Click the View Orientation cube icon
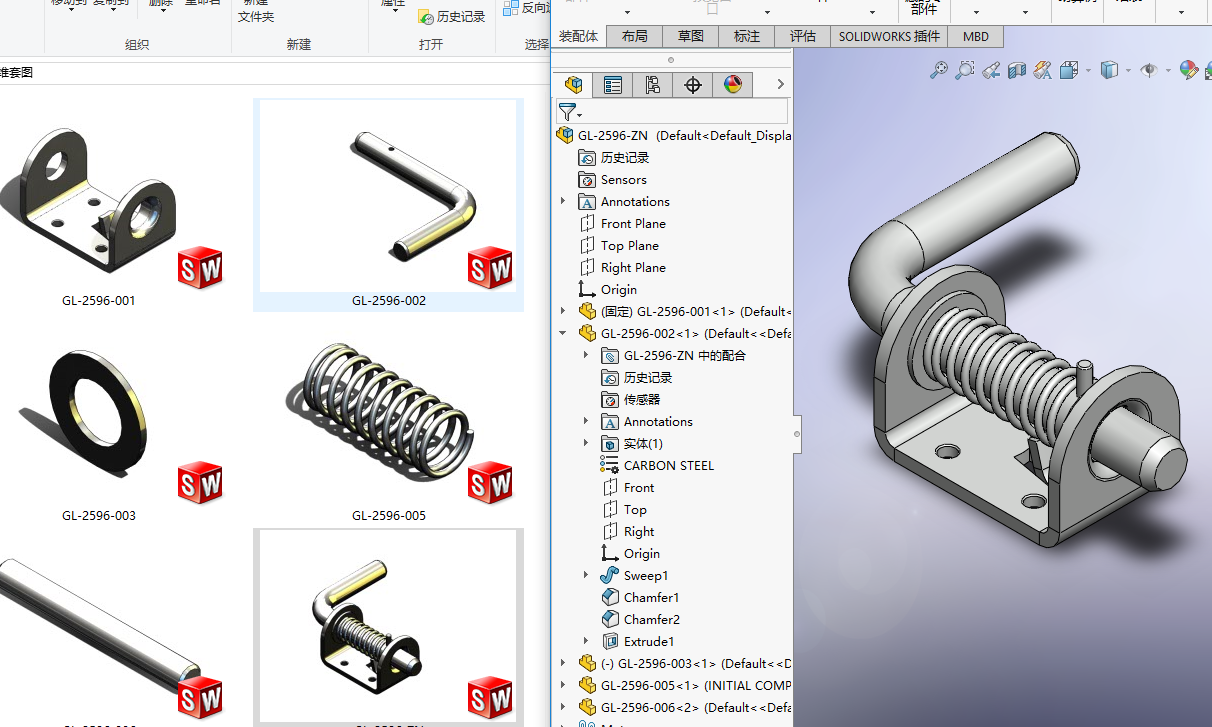This screenshot has width=1212, height=727. coord(1068,70)
